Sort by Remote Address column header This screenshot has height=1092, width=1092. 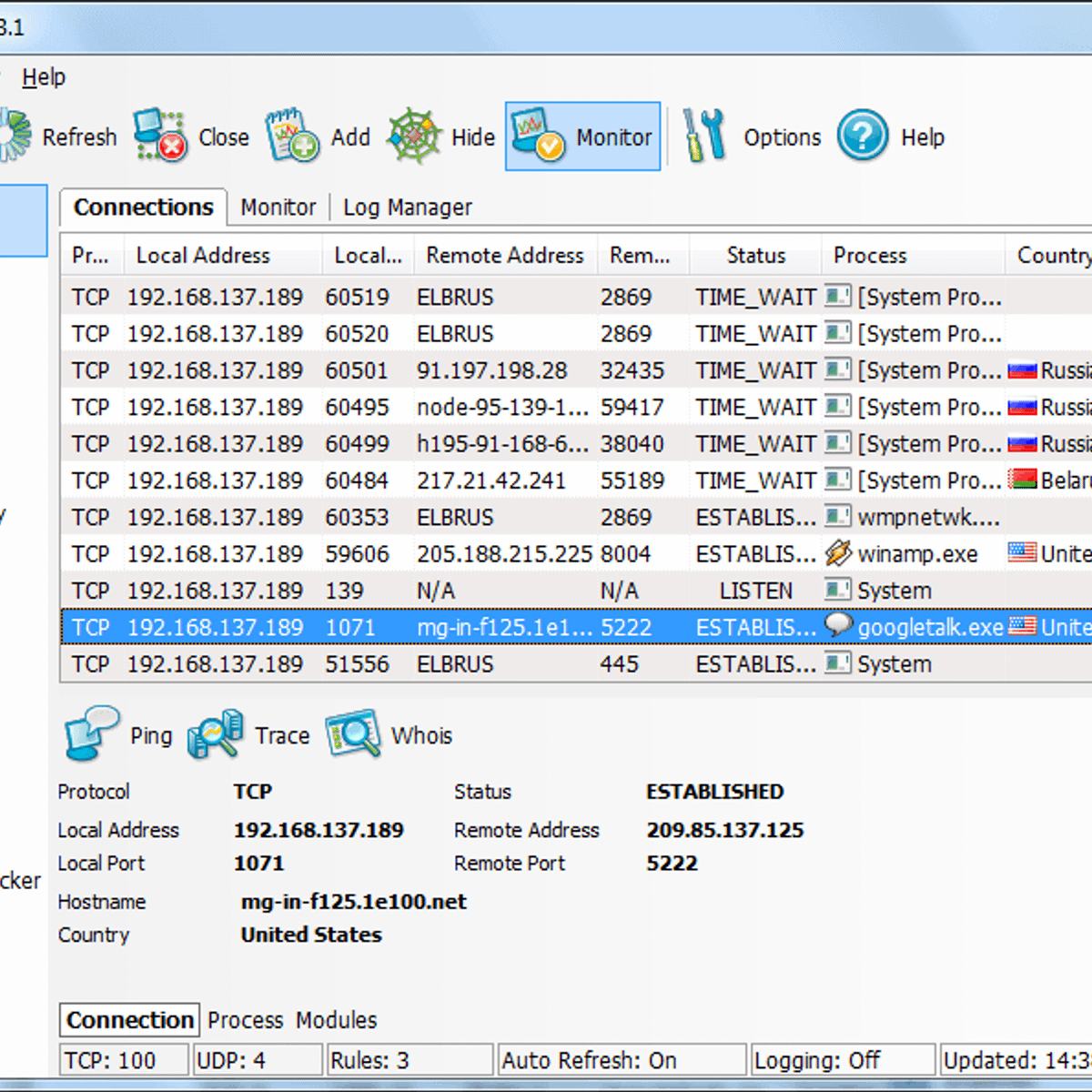504,256
